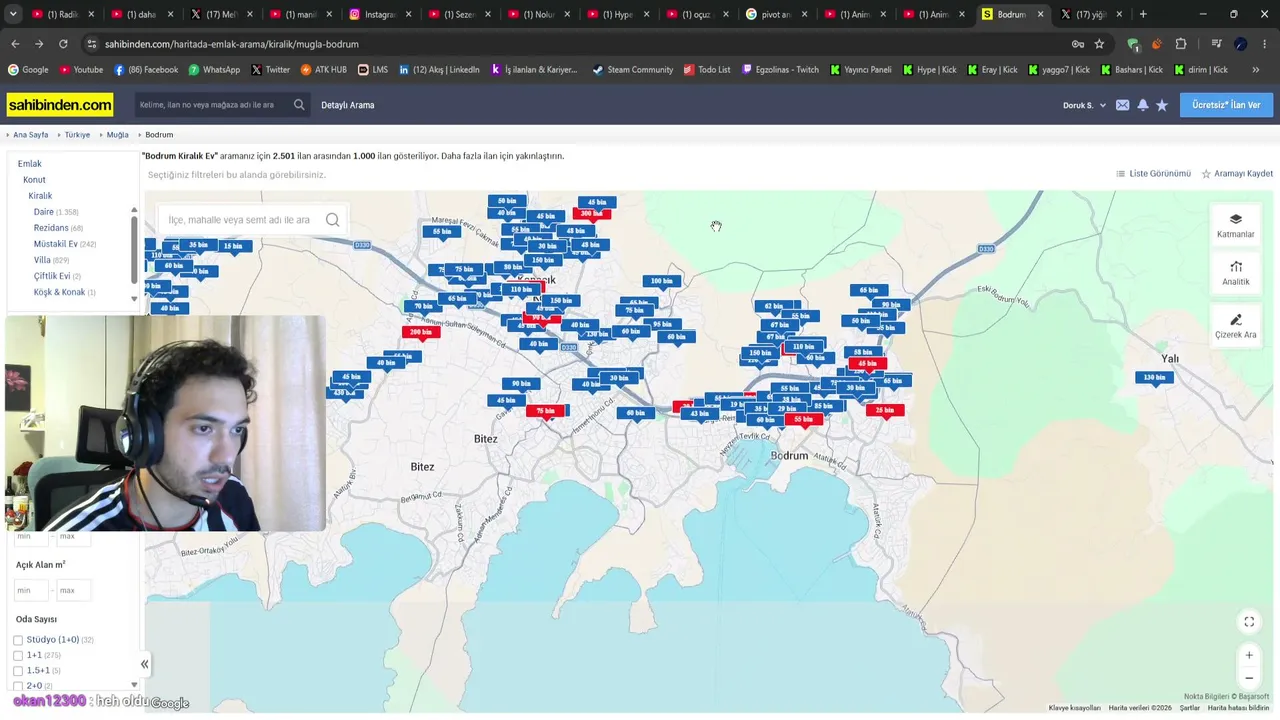
Task: Check the 1.5+1 room filter
Action: (18, 671)
